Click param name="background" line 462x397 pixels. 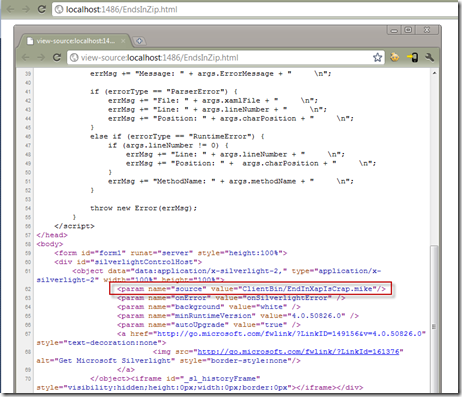pyautogui.click(x=209, y=307)
